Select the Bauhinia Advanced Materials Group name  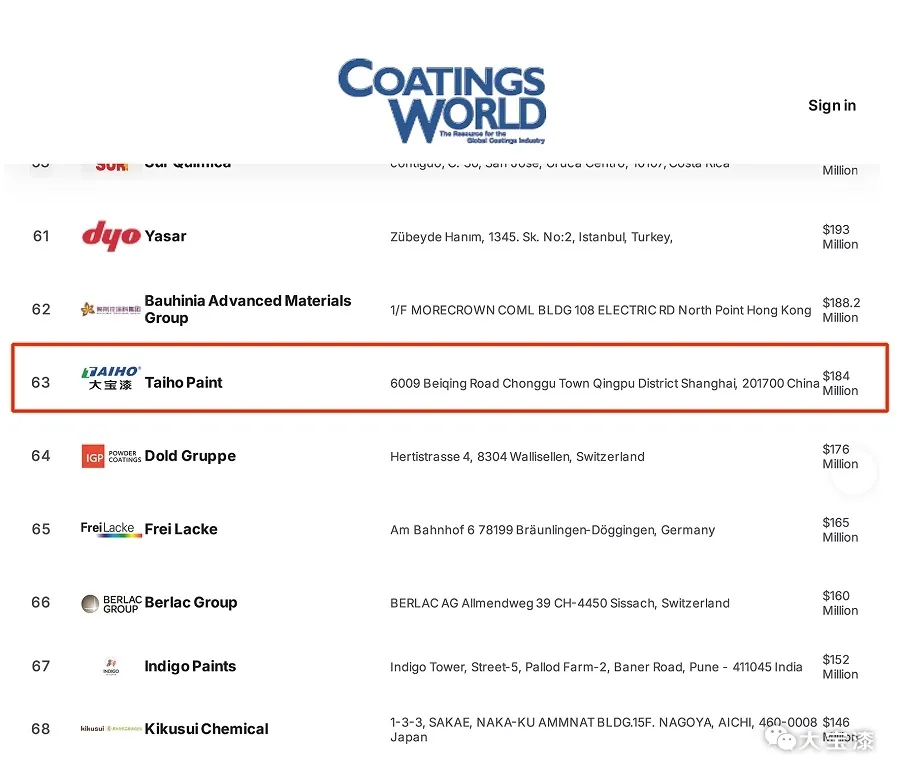[247, 309]
